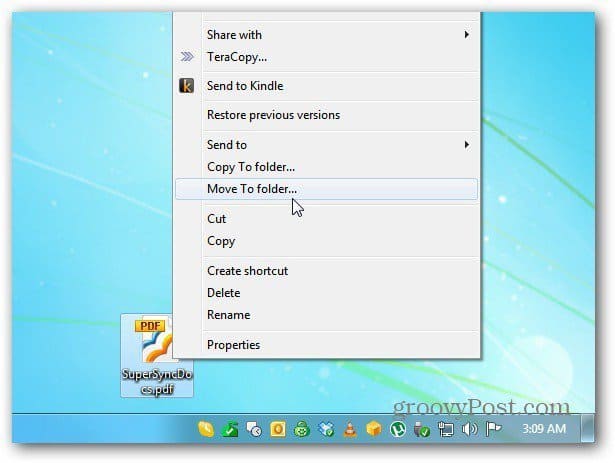Screen dimensions: 615x463
Task: Choose Cut from the context menu
Action: pyautogui.click(x=326, y=219)
